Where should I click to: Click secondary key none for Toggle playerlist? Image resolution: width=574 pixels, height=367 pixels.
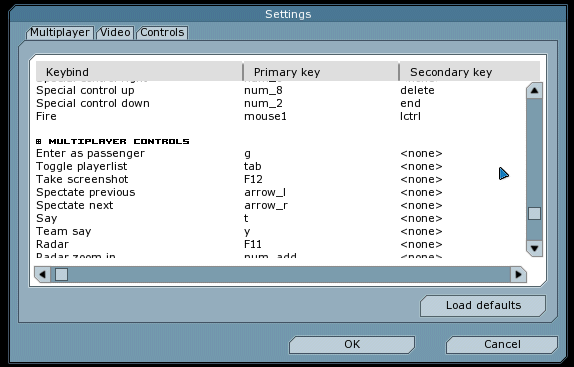click(x=421, y=166)
